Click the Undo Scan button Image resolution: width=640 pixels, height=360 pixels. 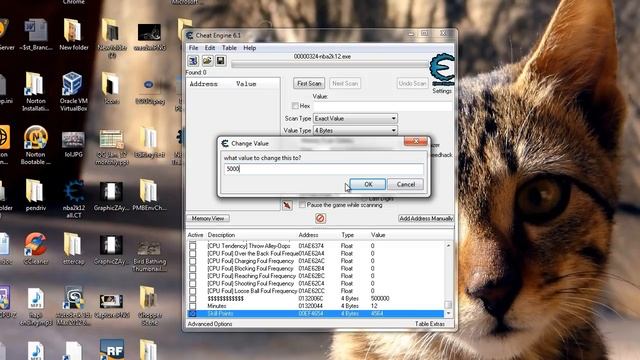pos(412,83)
